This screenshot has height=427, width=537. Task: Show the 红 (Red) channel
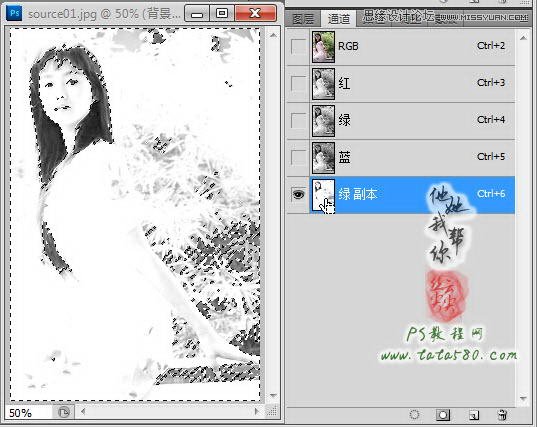[x=298, y=83]
